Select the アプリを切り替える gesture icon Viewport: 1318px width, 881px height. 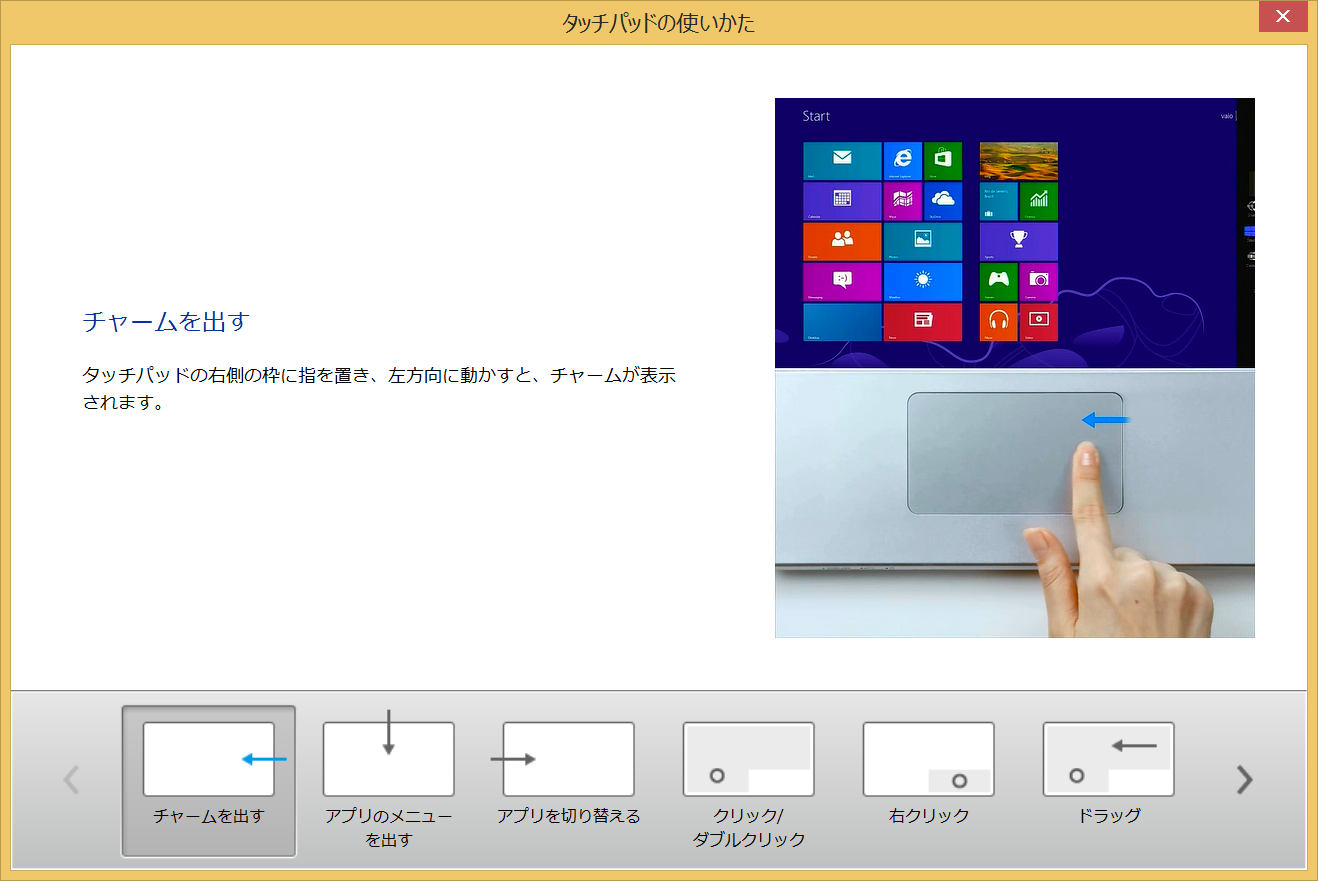568,780
